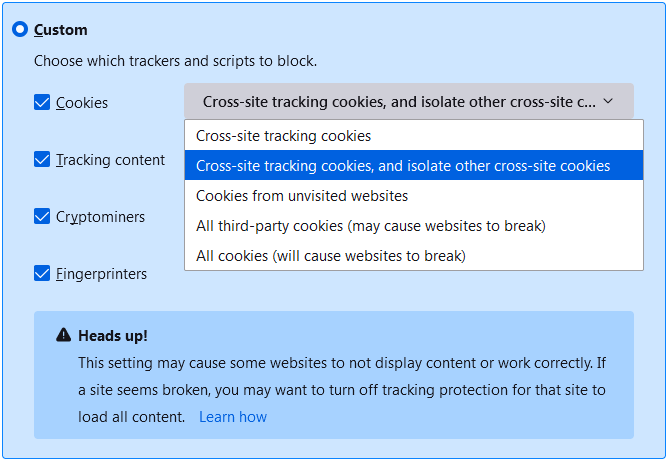Uncheck the Cookies checkbox

pyautogui.click(x=42, y=102)
